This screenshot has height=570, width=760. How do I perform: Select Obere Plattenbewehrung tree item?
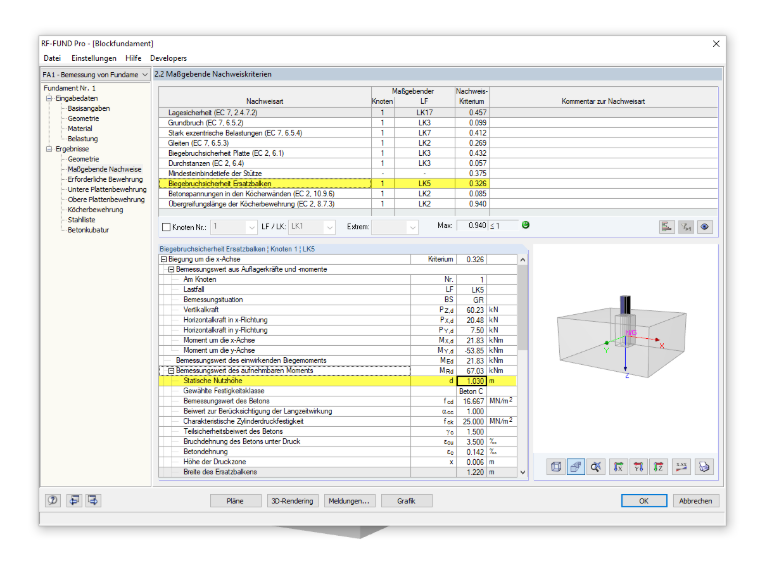(x=106, y=200)
